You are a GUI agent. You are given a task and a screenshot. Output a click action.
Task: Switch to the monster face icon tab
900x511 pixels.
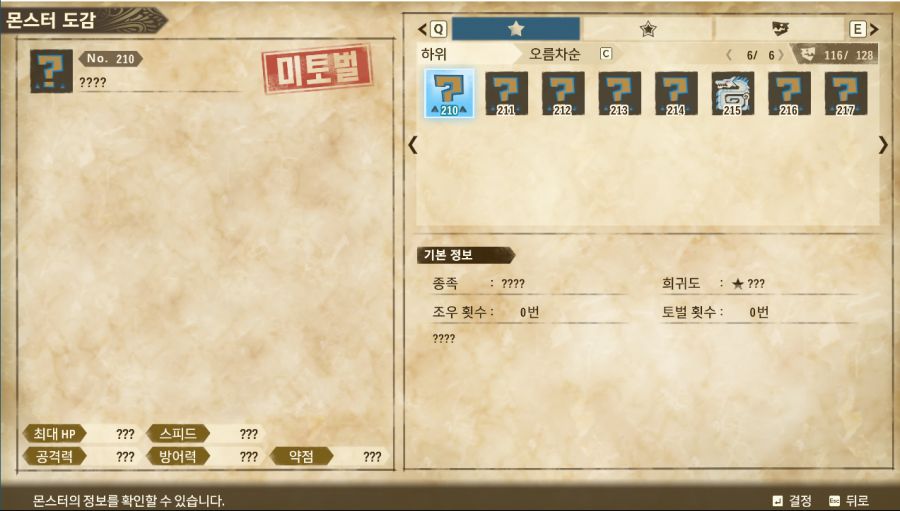click(x=780, y=29)
